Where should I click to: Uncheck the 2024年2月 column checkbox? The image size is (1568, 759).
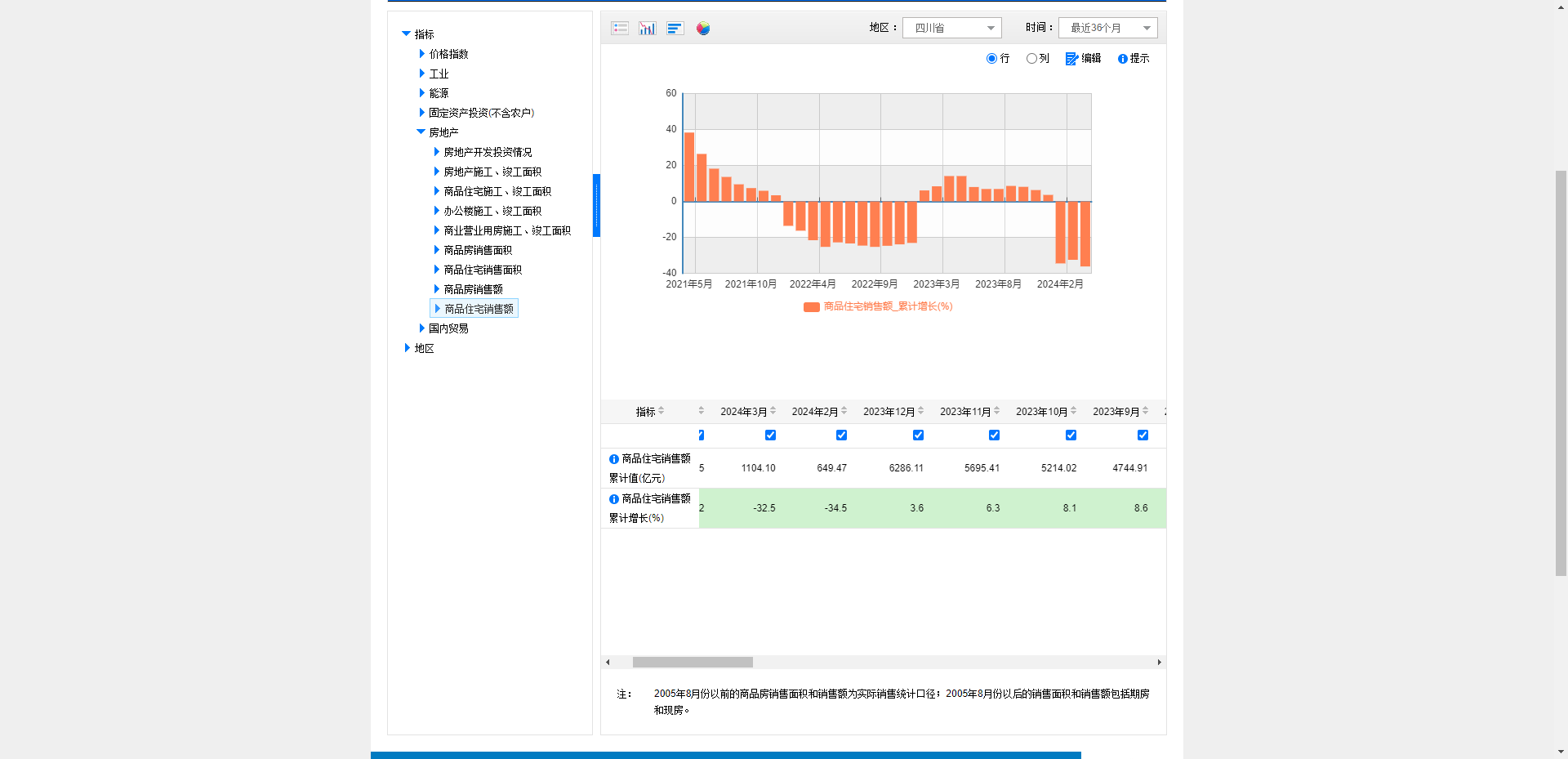[841, 435]
